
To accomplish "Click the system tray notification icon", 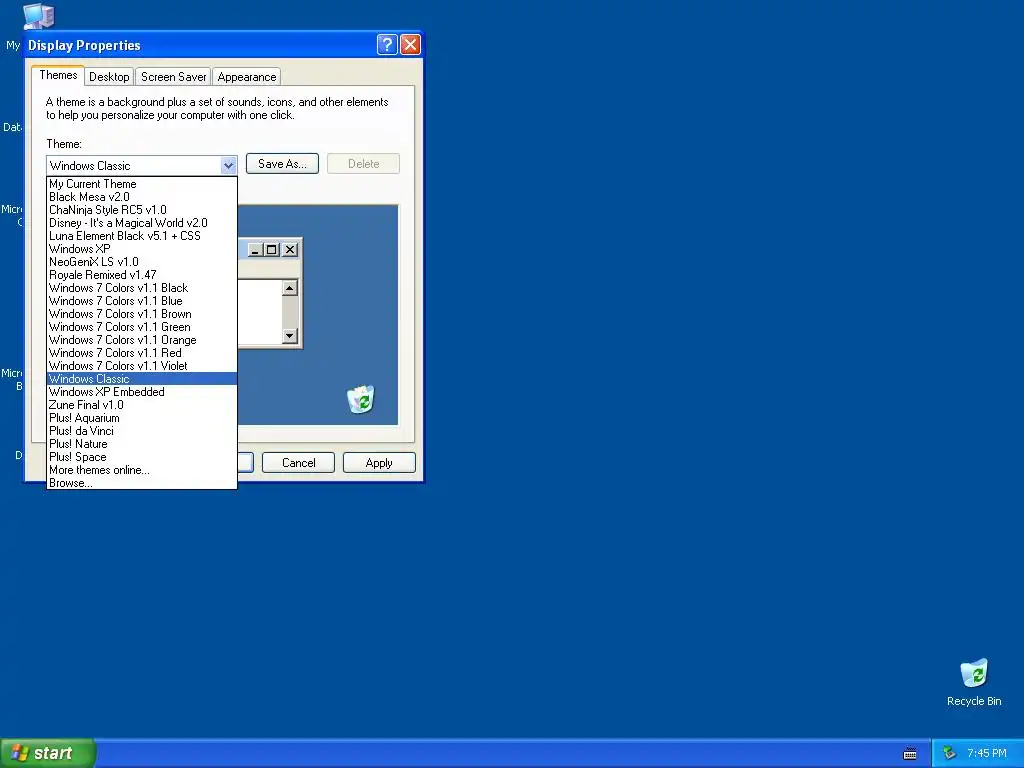I will coord(949,753).
